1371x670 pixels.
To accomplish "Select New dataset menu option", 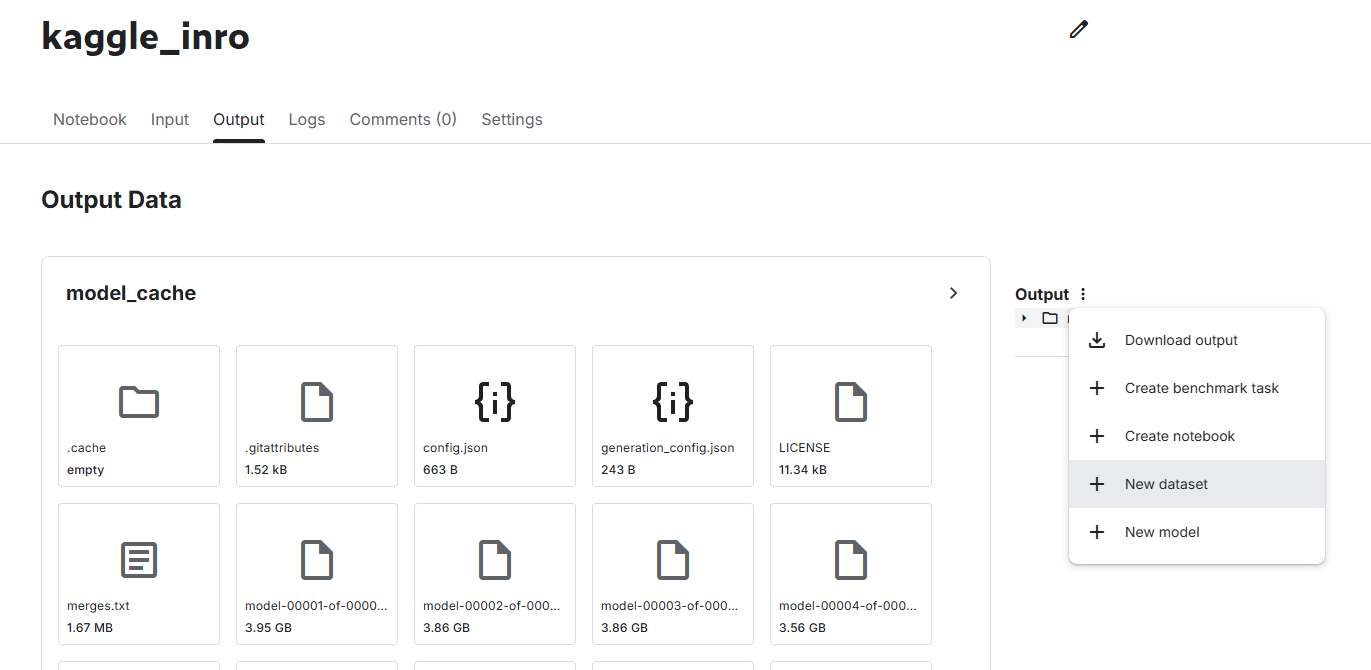I will point(1166,484).
